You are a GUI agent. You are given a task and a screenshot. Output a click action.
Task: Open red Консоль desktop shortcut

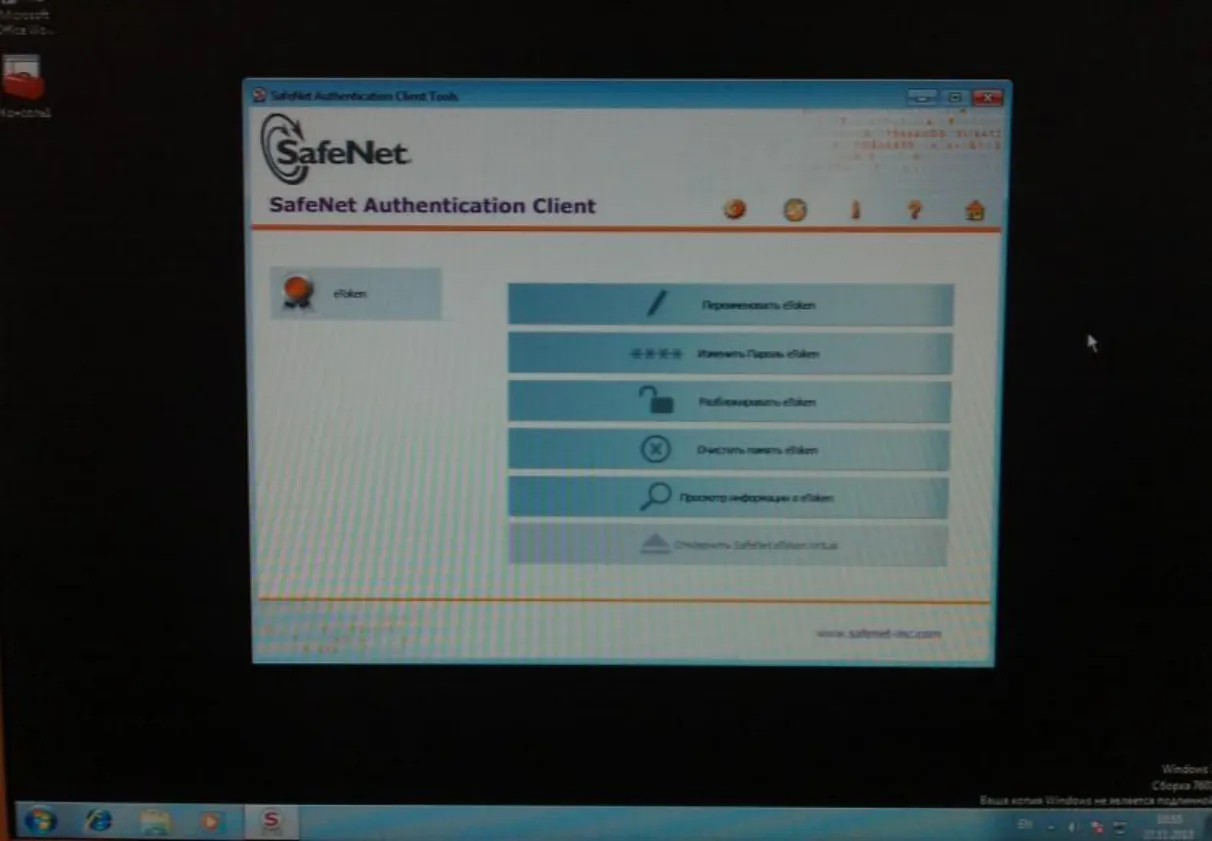pos(23,86)
